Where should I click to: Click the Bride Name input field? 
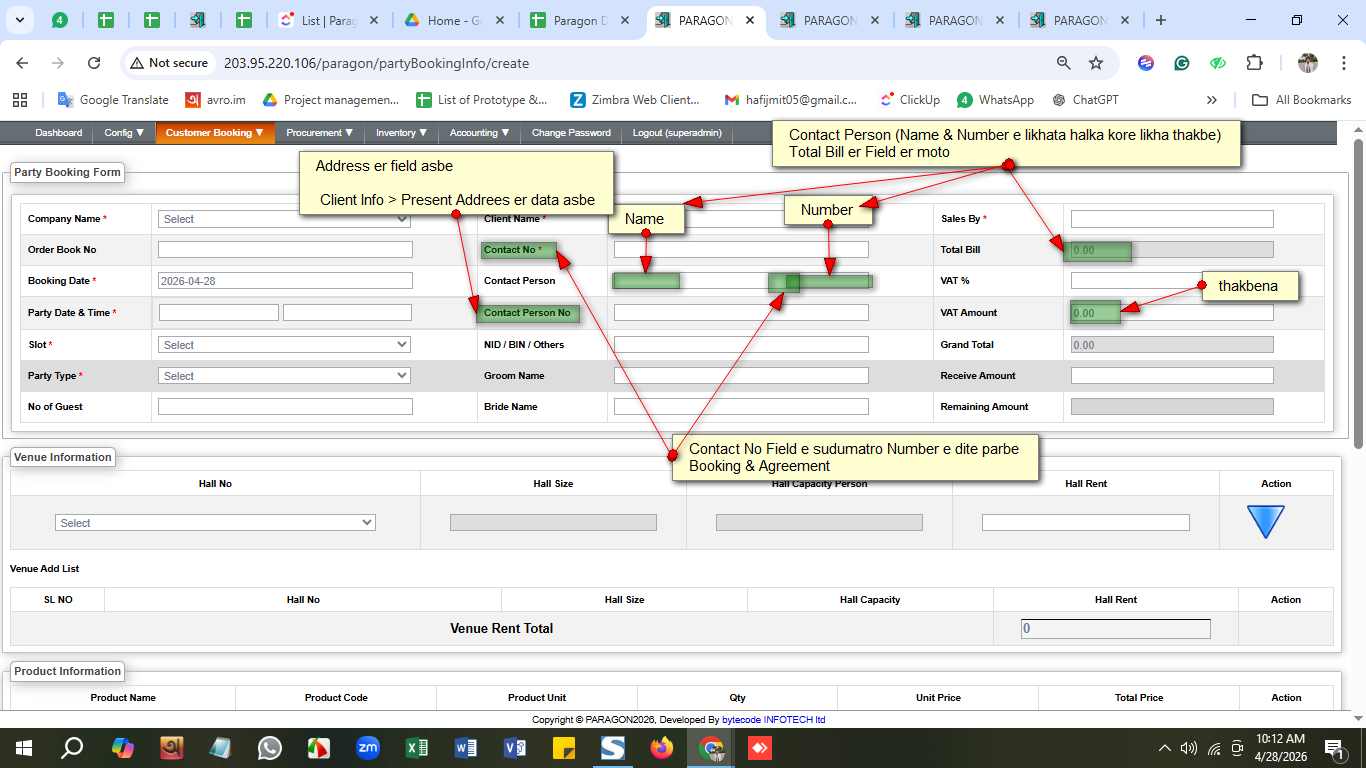(x=741, y=407)
